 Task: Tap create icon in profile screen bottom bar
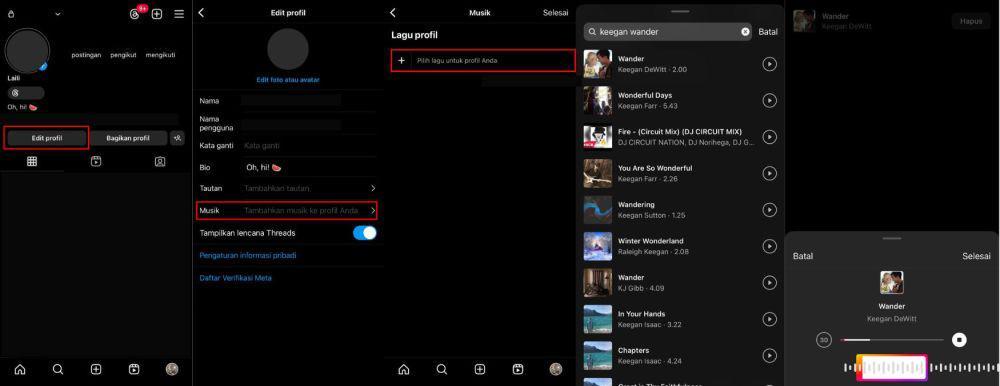(96, 369)
